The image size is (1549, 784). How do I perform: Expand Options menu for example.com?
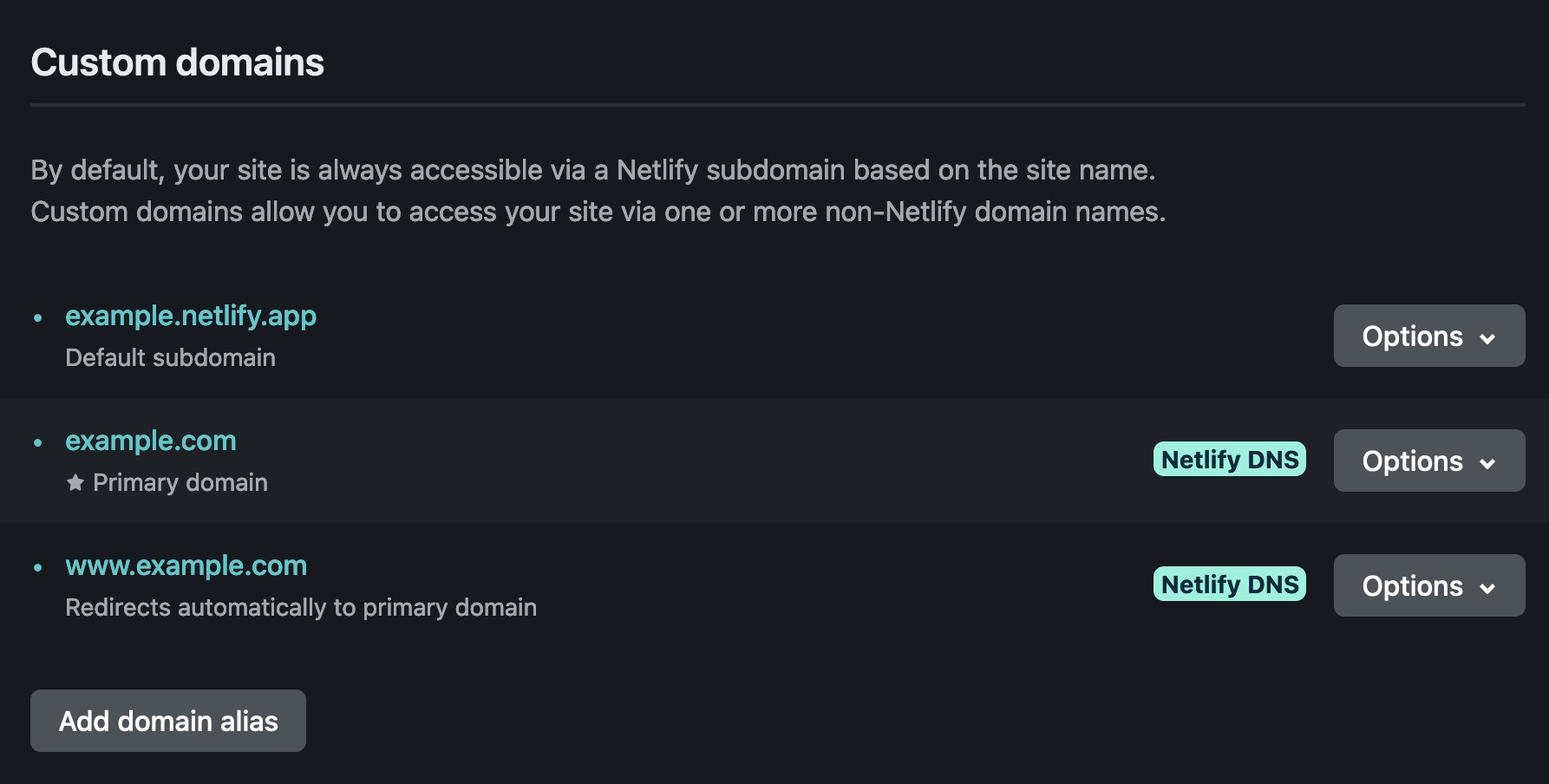1428,461
